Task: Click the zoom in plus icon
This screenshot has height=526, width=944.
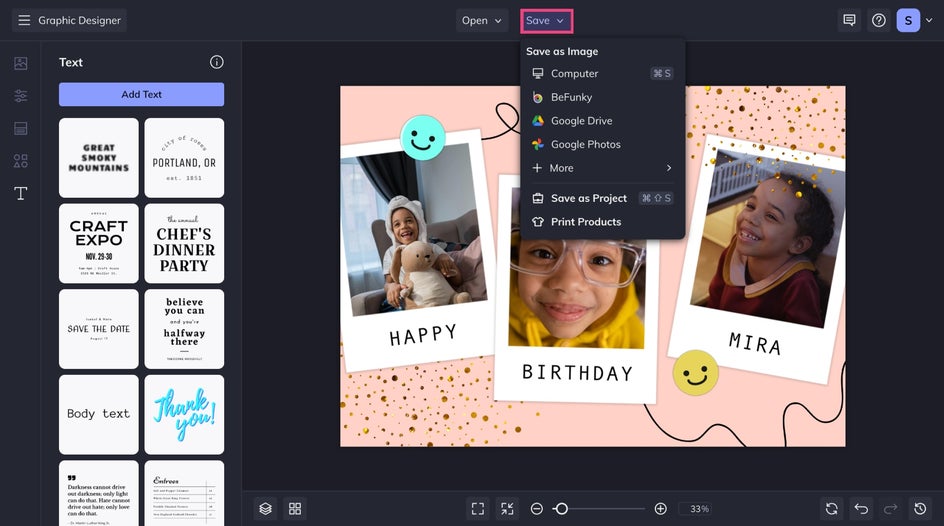Action: tap(660, 509)
